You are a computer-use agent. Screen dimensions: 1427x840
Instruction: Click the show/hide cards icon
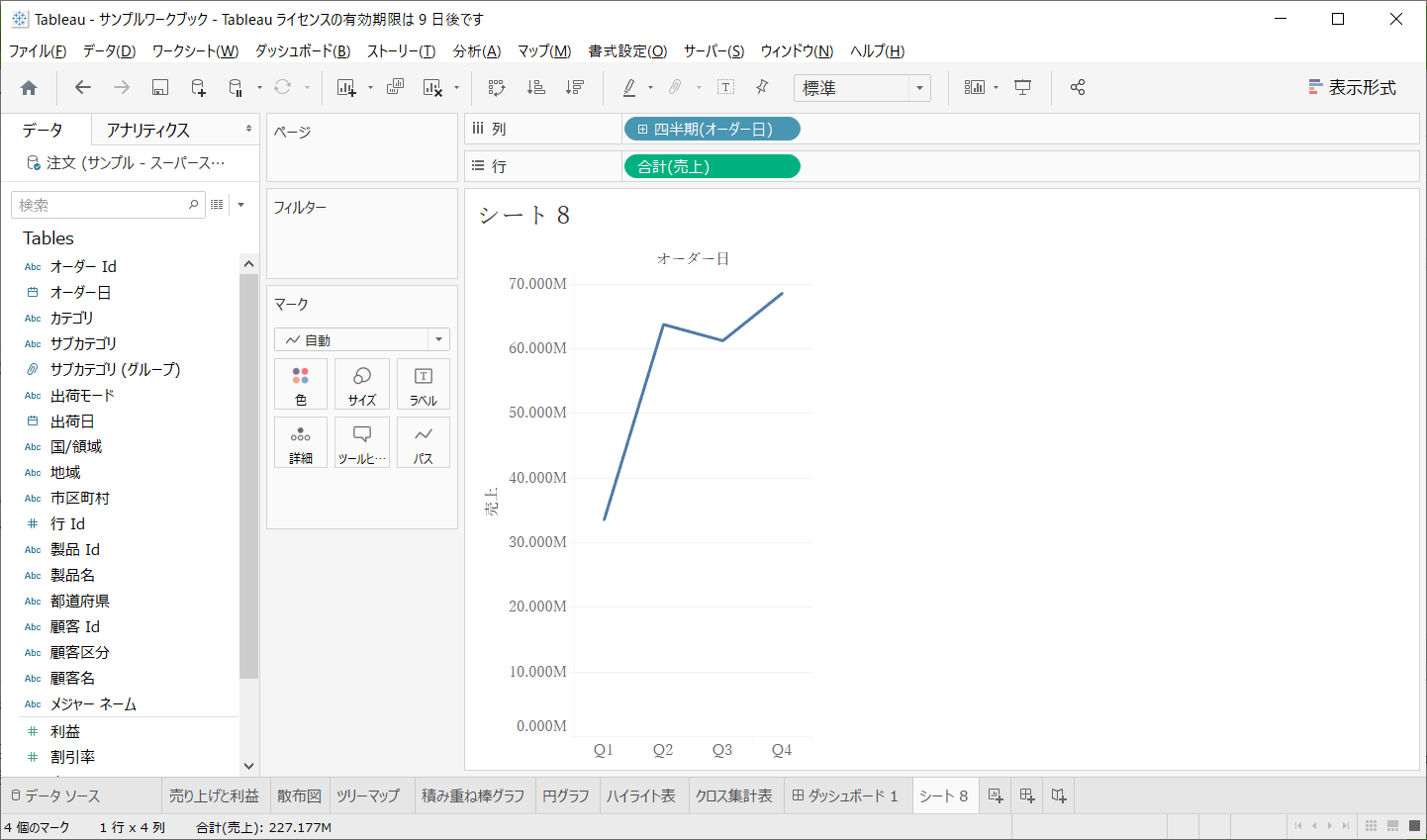pos(975,88)
